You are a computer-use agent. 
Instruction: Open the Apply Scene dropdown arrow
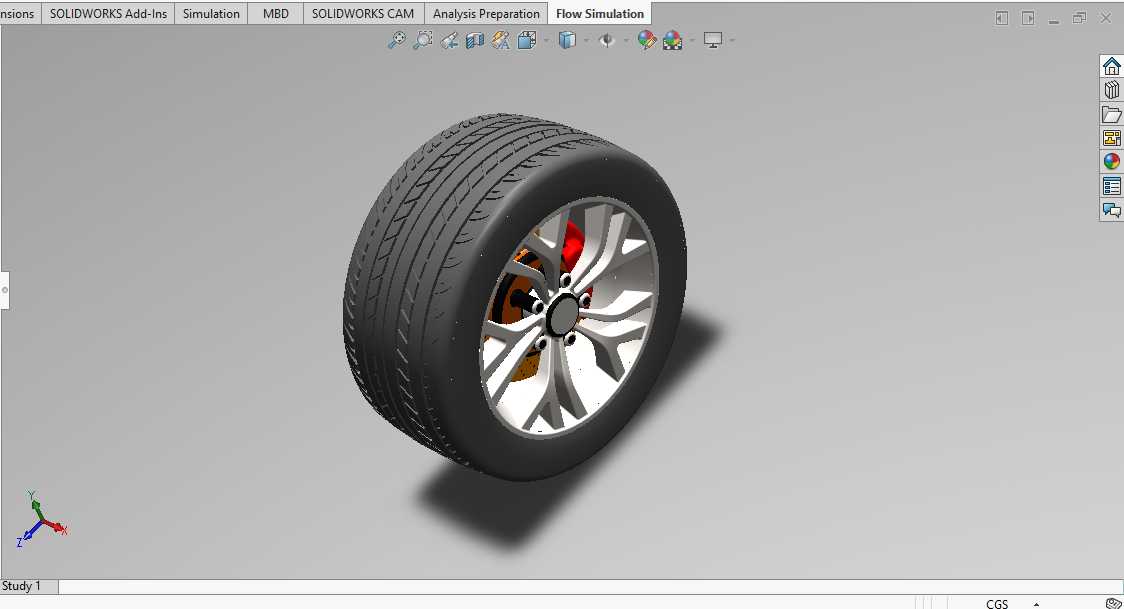(x=692, y=41)
